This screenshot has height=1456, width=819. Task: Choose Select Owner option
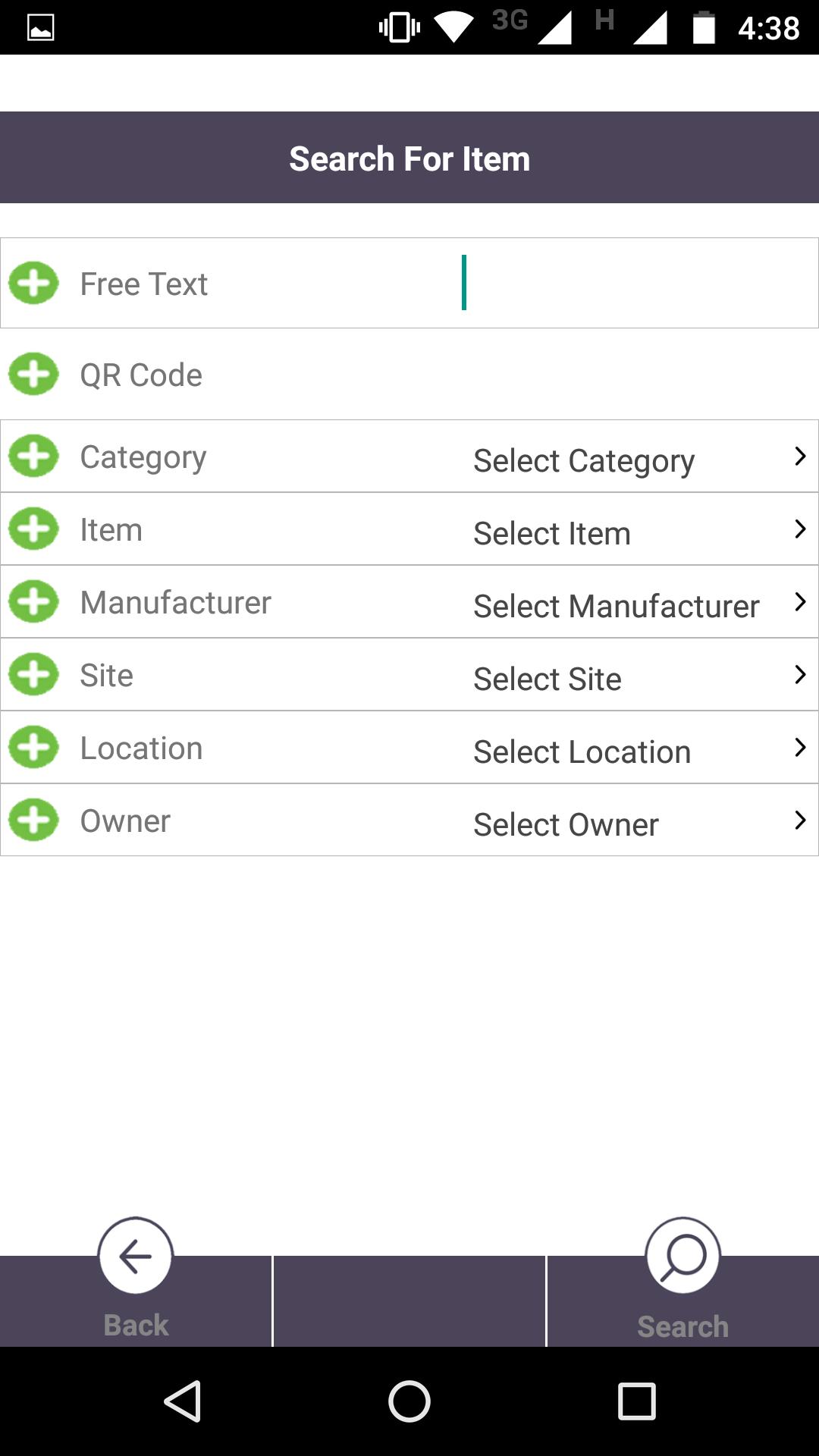(566, 824)
